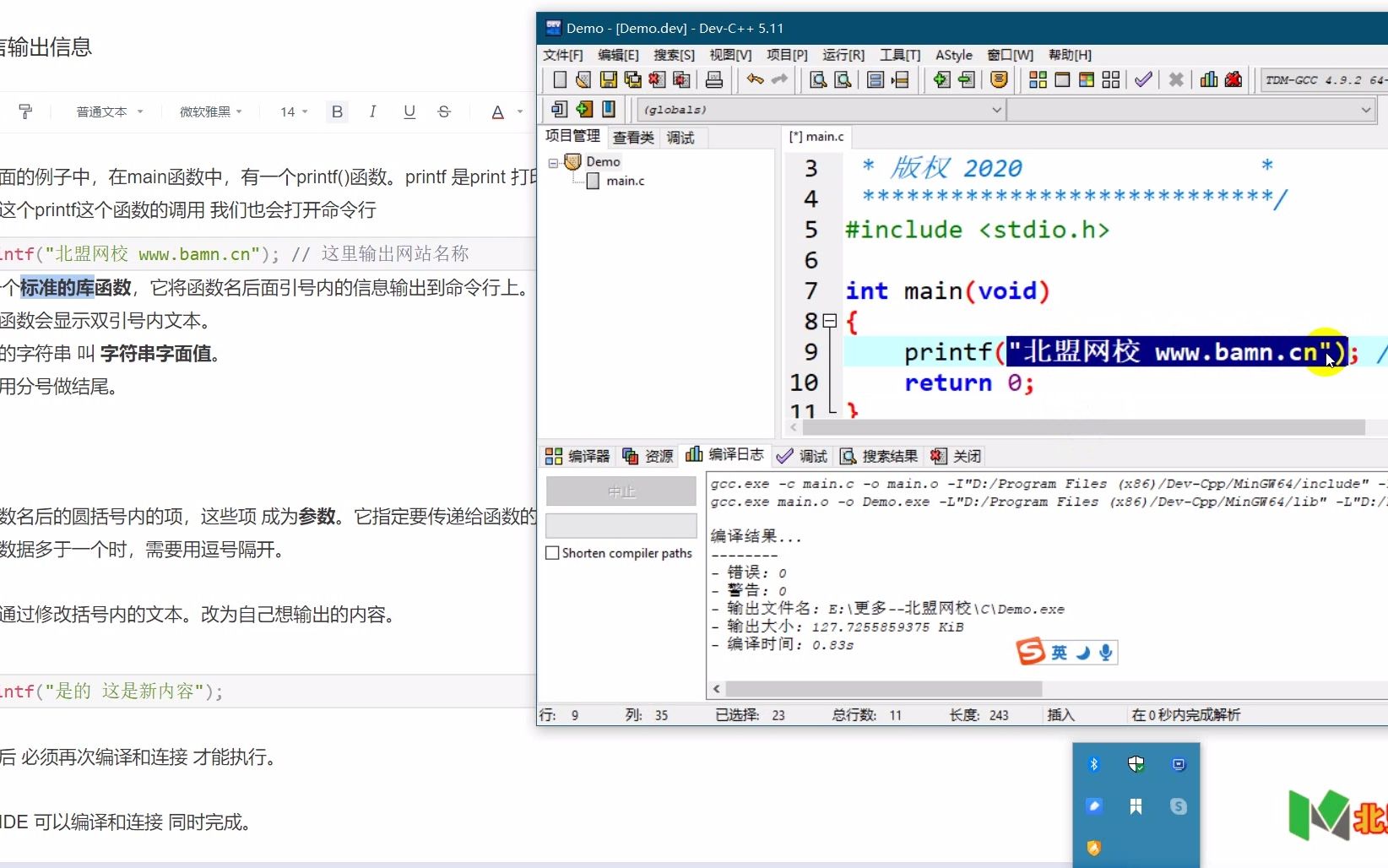
Task: Undo the last edit with the arrow icon
Action: click(755, 79)
